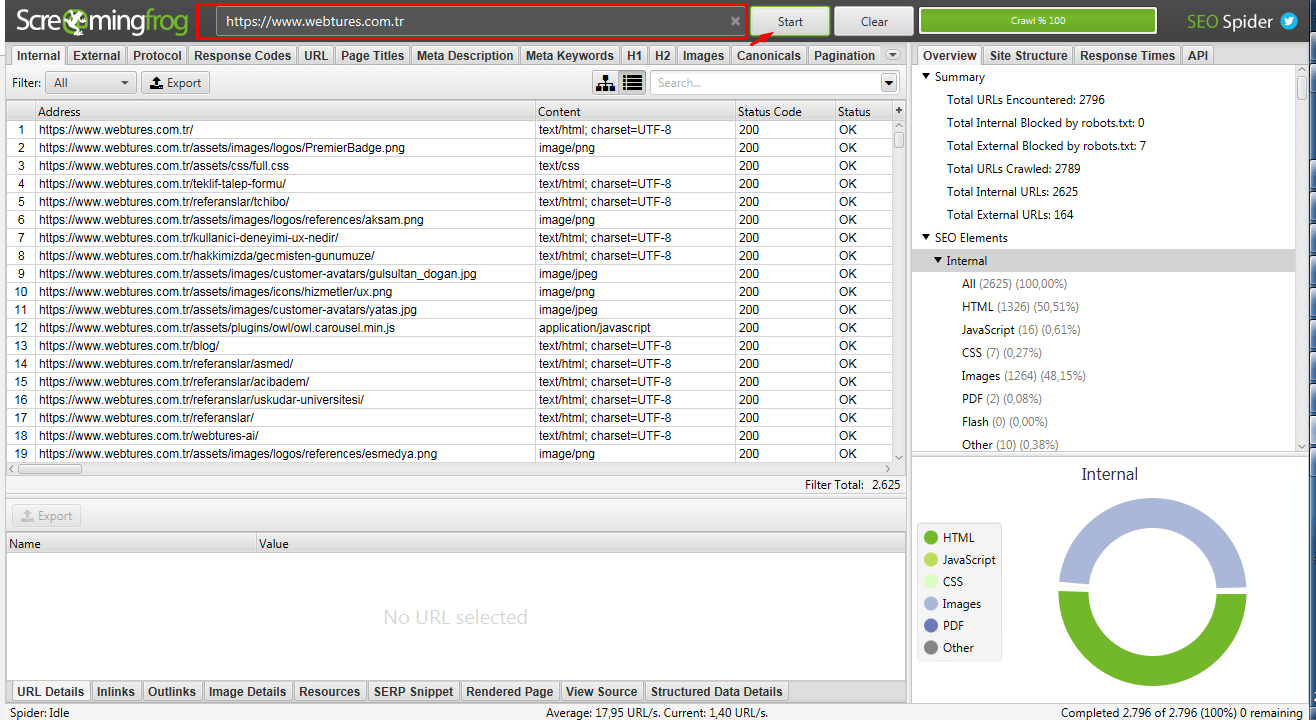
Task: Switch to the View Source tab
Action: point(601,691)
